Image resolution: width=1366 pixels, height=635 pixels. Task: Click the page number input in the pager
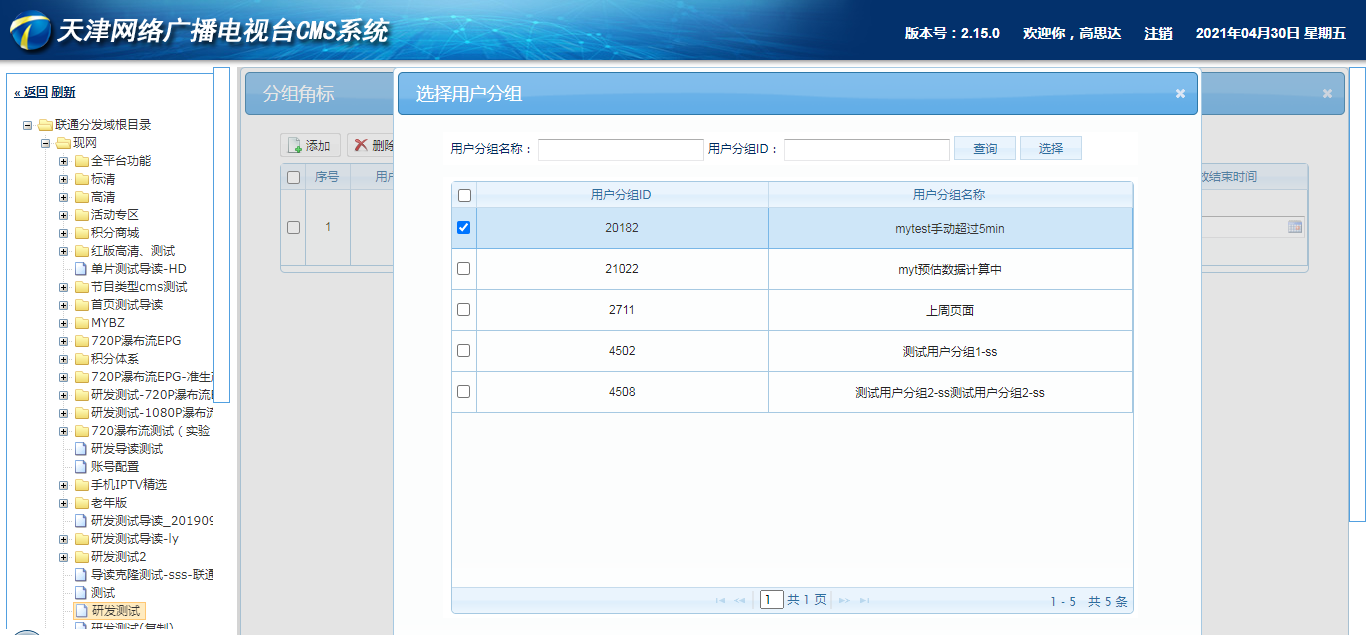[x=771, y=600]
